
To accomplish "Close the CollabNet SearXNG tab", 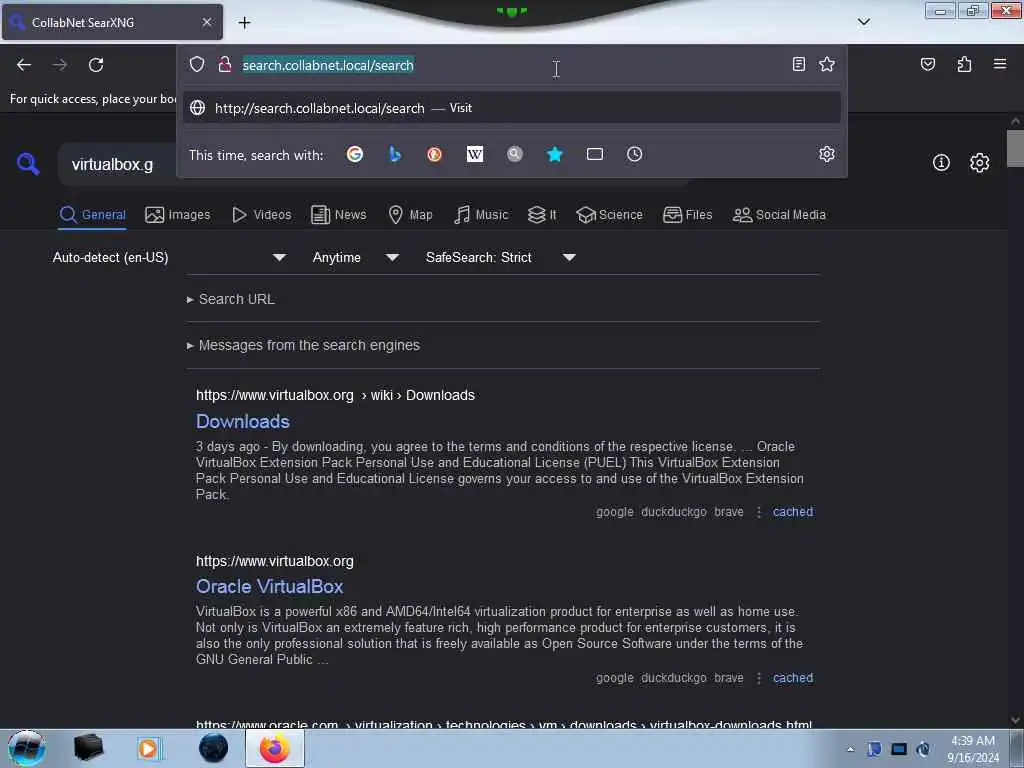I will click(206, 22).
